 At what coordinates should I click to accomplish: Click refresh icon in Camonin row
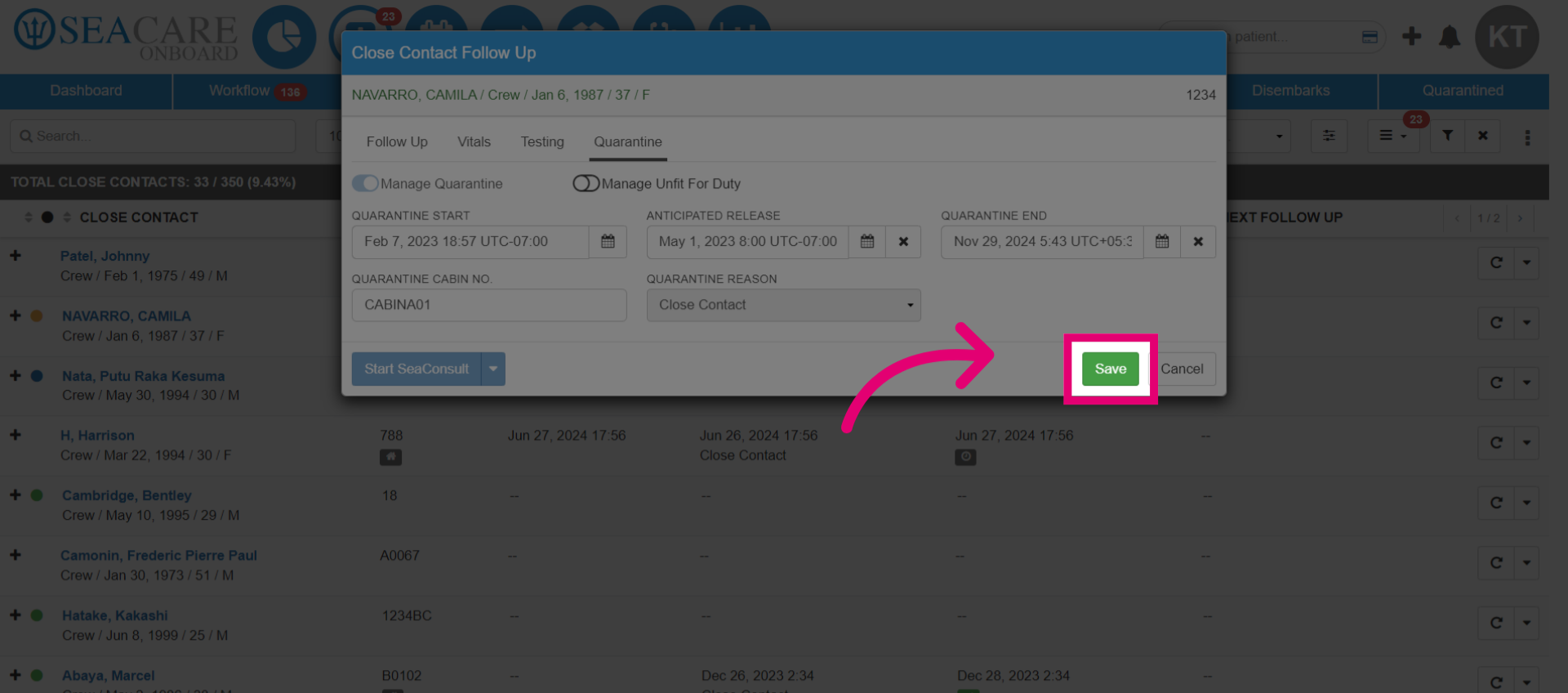(1496, 563)
